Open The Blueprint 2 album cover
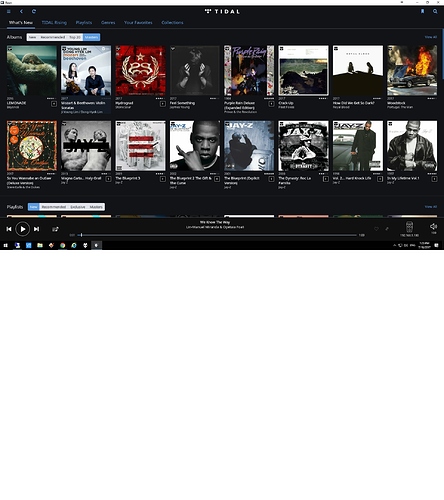Viewport: 444px width, 500px height. coord(195,146)
